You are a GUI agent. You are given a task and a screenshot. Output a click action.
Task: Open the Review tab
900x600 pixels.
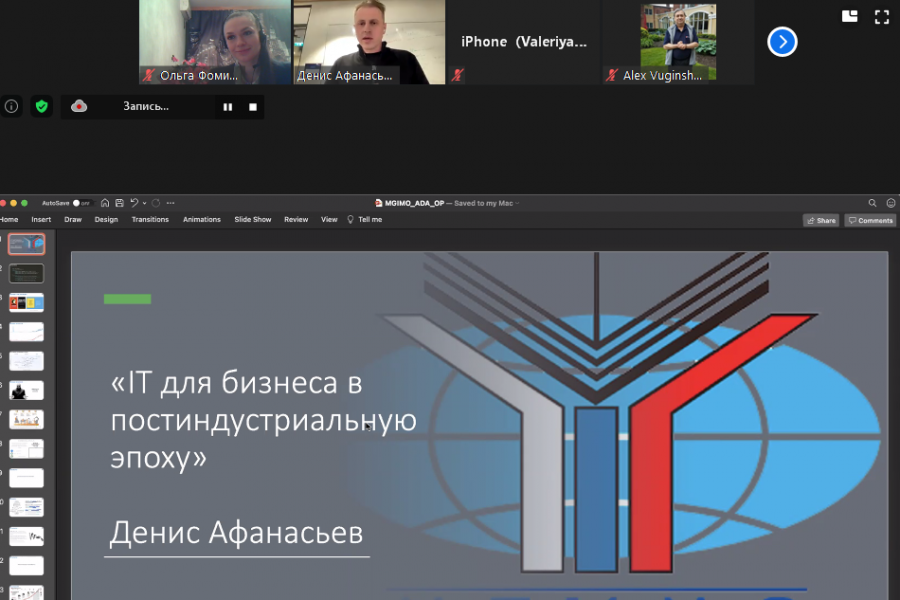296,219
